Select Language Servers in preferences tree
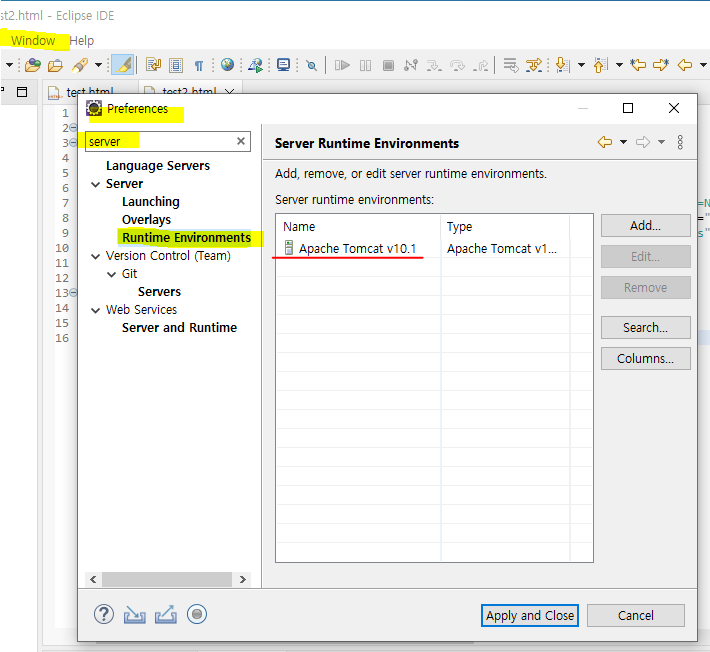710x652 pixels. 158,166
